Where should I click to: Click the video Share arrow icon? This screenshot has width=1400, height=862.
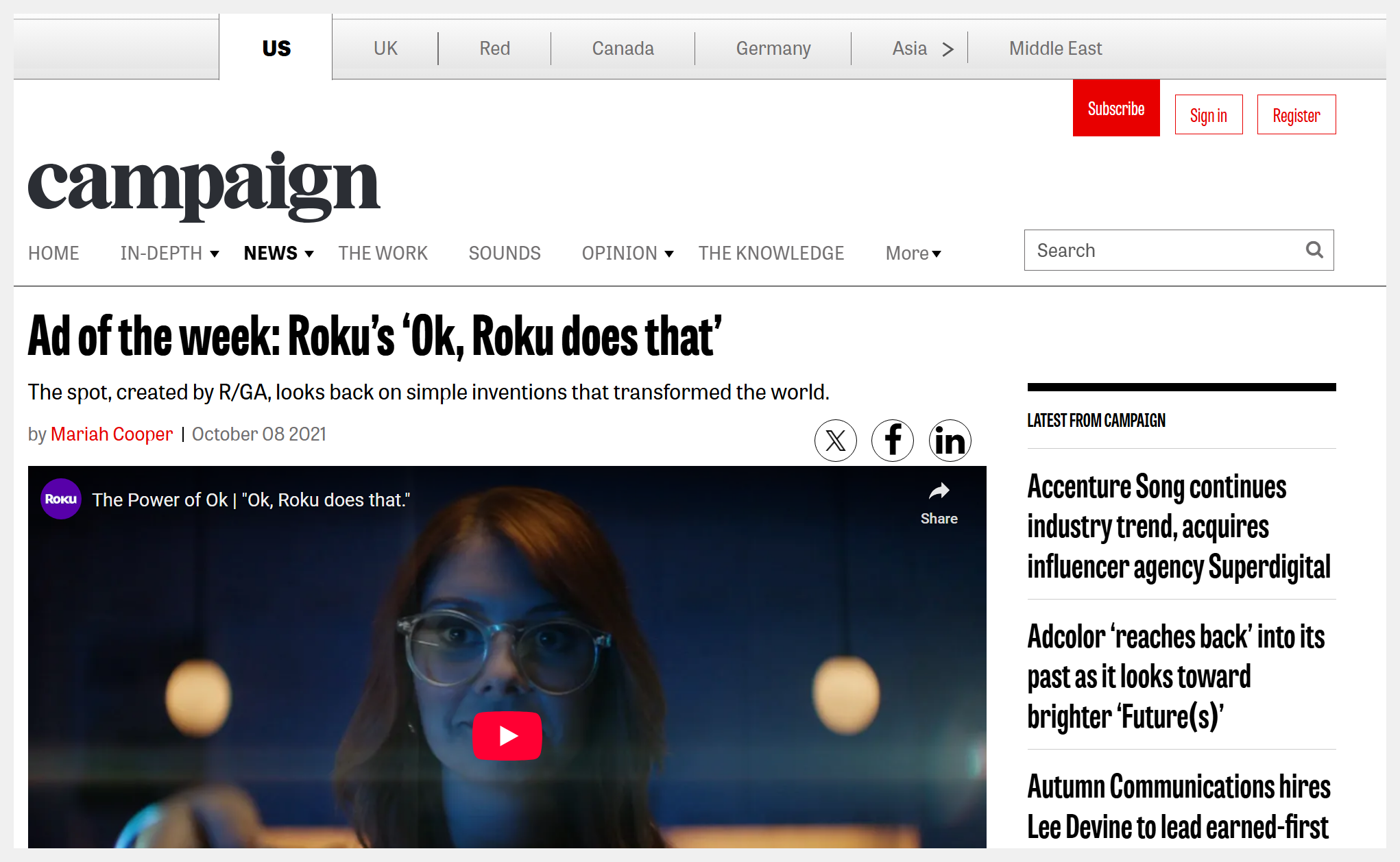(939, 492)
